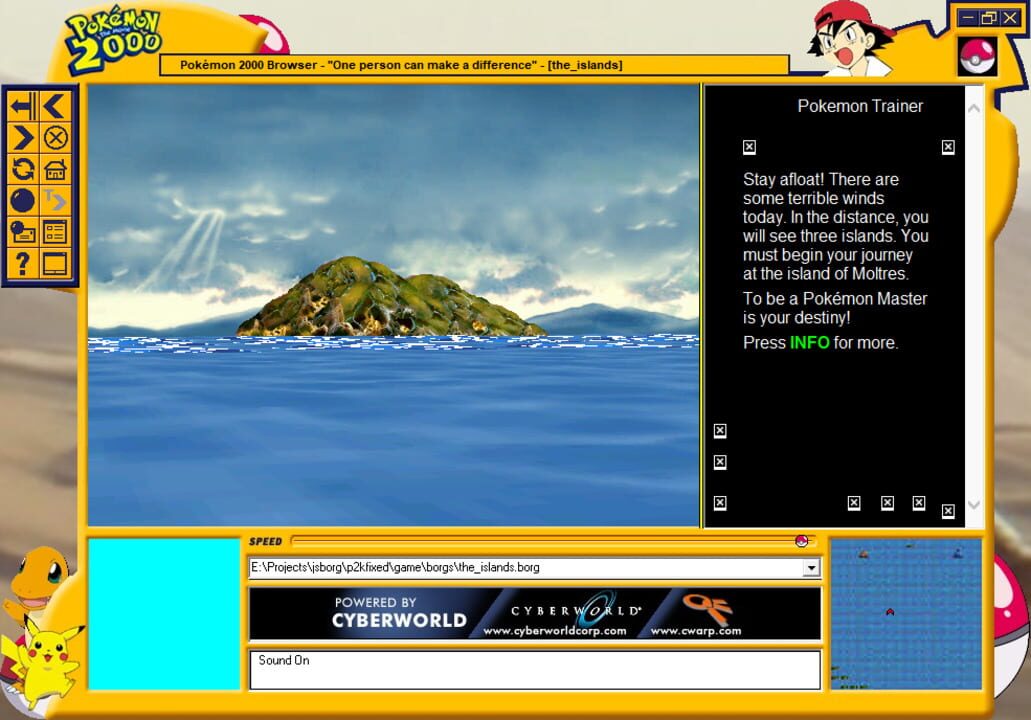Visit the Powered by Cyberworld banner

tap(535, 613)
